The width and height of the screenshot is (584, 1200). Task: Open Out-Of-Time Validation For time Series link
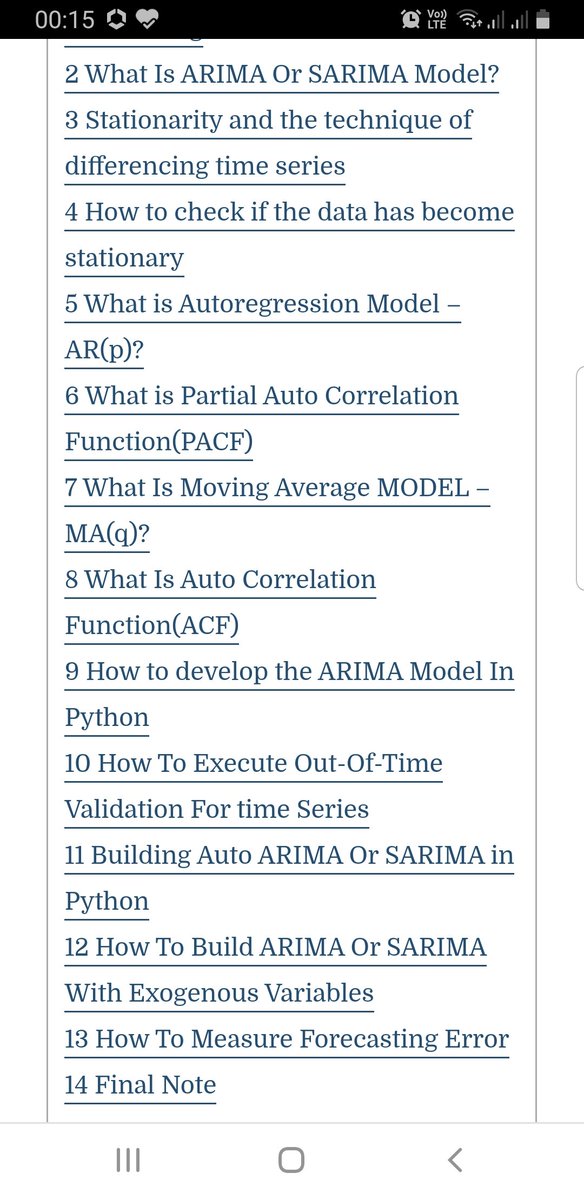[254, 787]
